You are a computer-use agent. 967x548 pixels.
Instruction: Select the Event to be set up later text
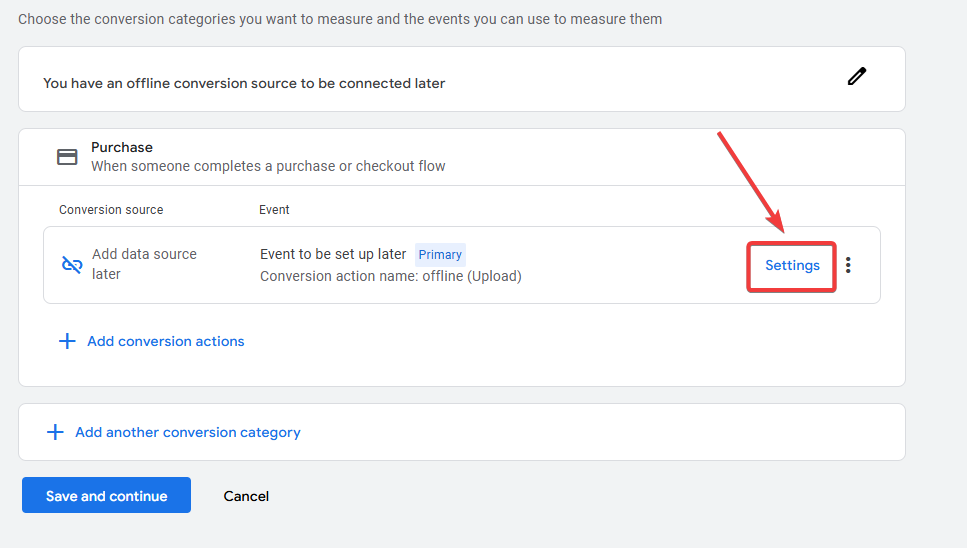333,254
